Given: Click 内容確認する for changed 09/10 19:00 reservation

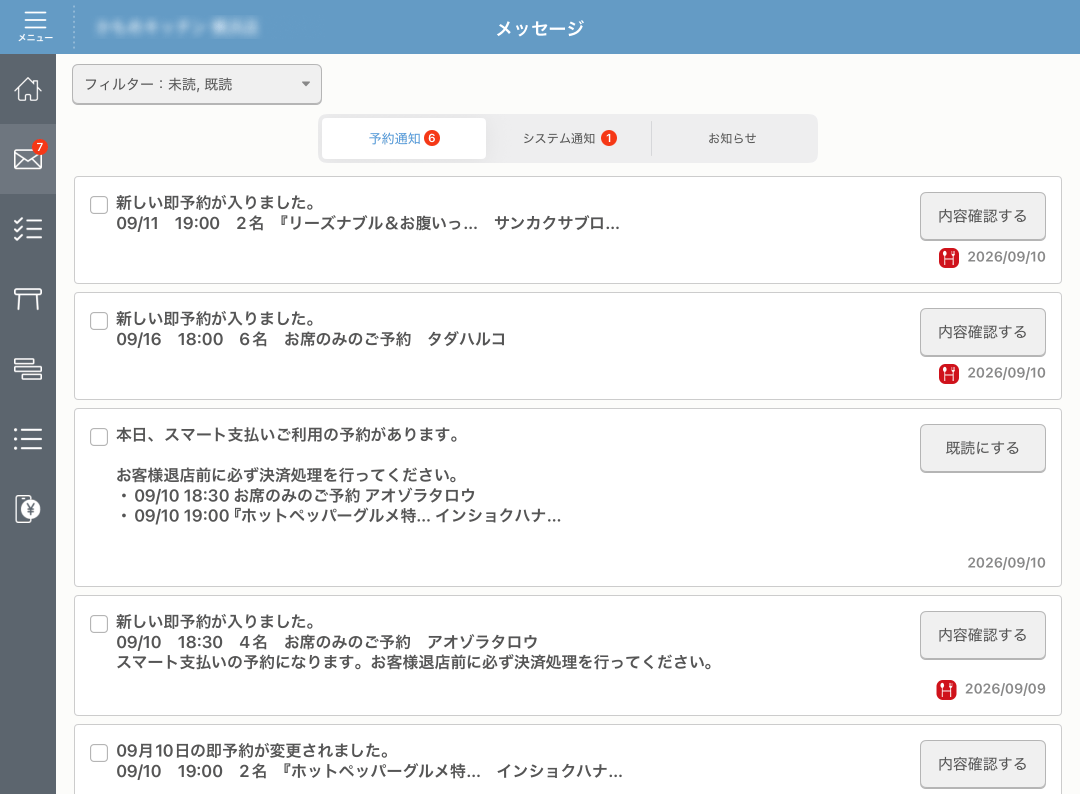Looking at the screenshot, I should pos(982,764).
